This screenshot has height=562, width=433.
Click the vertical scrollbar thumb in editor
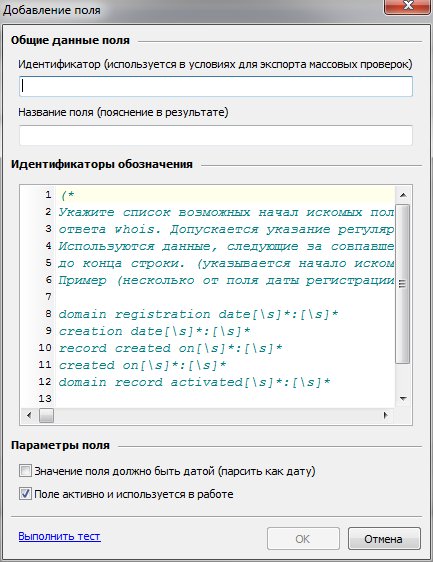(x=403, y=284)
